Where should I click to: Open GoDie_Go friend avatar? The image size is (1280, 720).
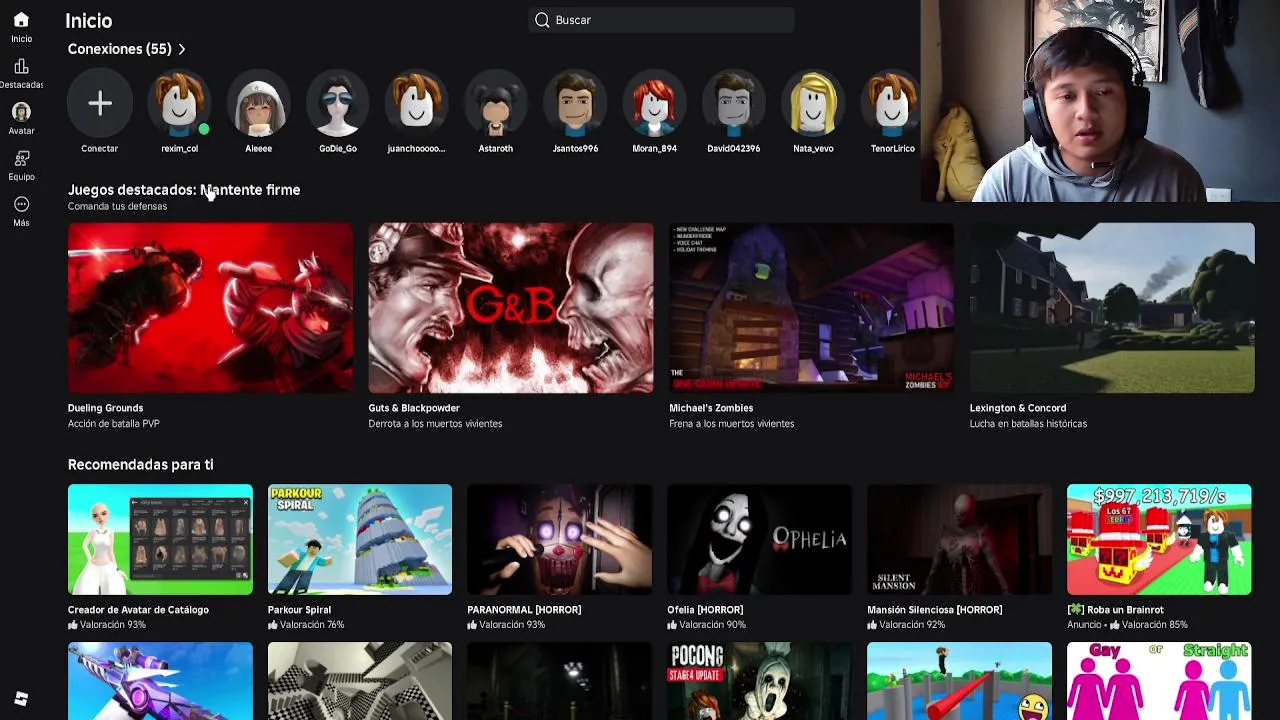pyautogui.click(x=338, y=104)
